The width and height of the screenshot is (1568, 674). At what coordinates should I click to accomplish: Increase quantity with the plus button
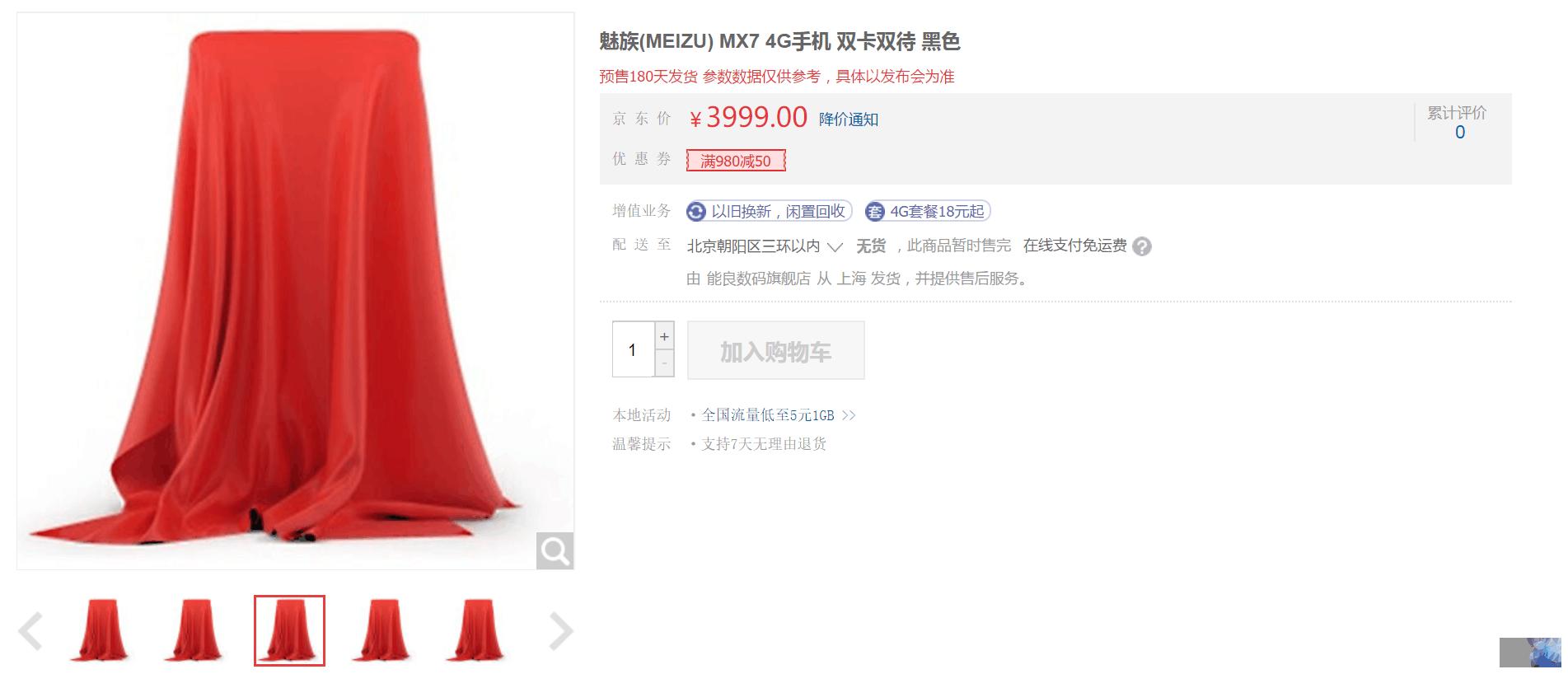(664, 336)
